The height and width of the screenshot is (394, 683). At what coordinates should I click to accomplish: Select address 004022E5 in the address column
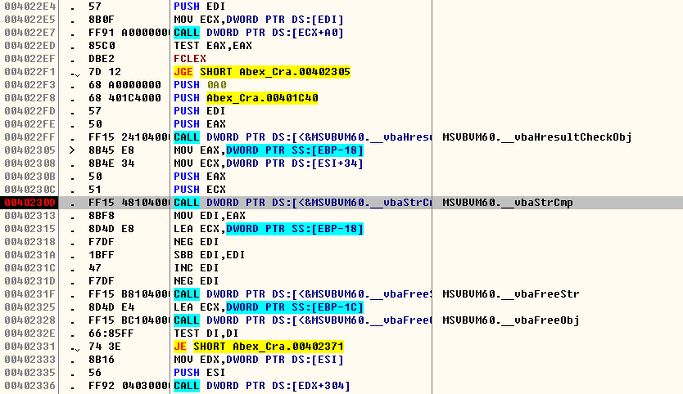coord(30,20)
